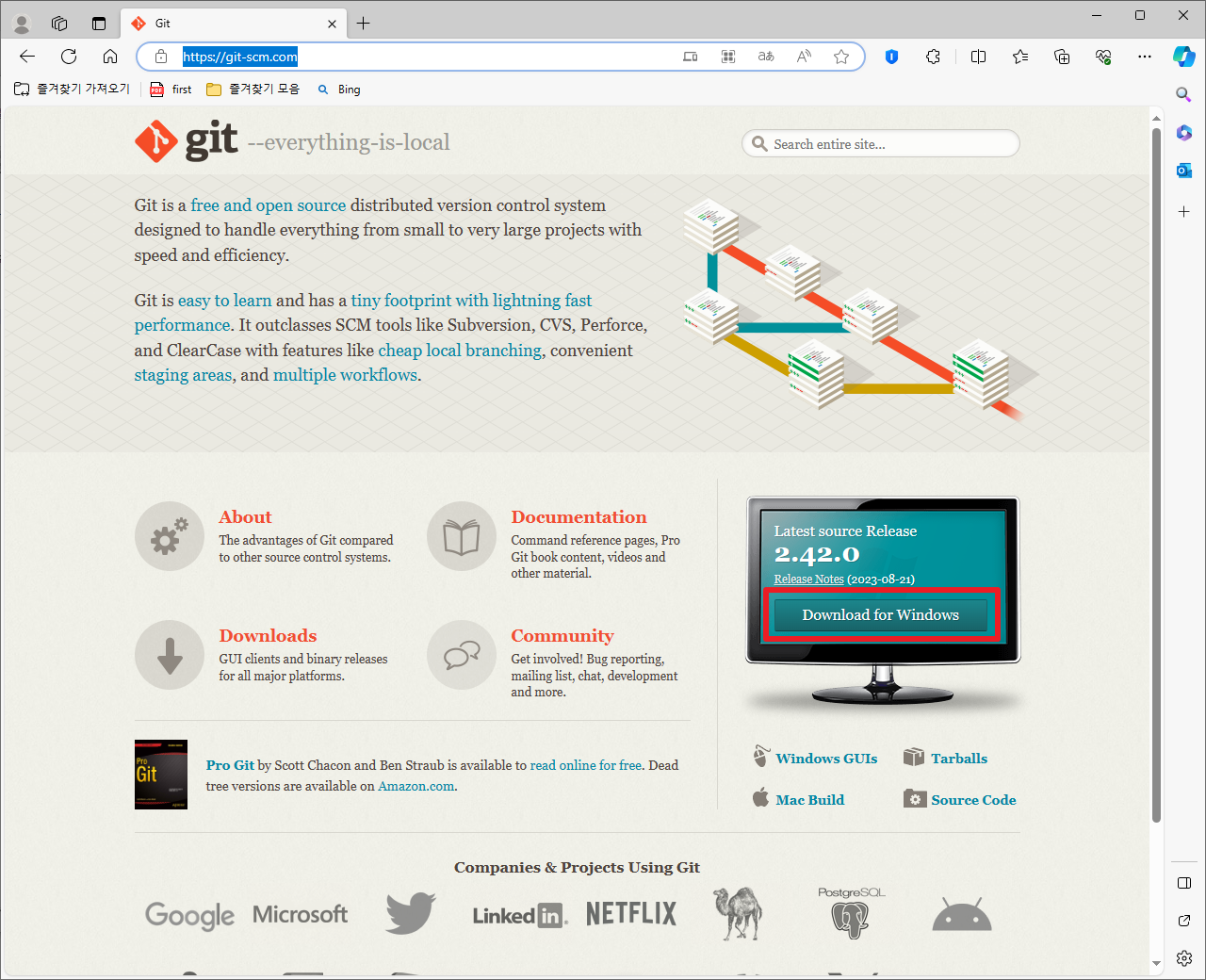This screenshot has width=1206, height=980.
Task: Open 'read online for free' link
Action: pyautogui.click(x=586, y=765)
